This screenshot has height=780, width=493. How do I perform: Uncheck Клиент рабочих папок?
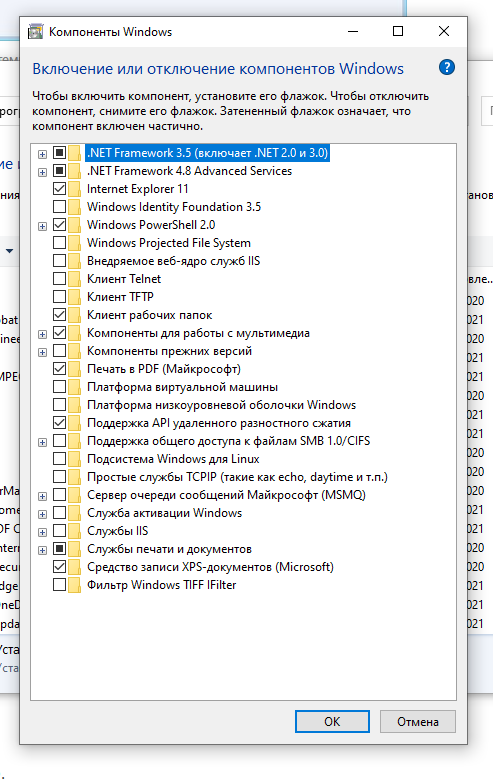[59, 315]
